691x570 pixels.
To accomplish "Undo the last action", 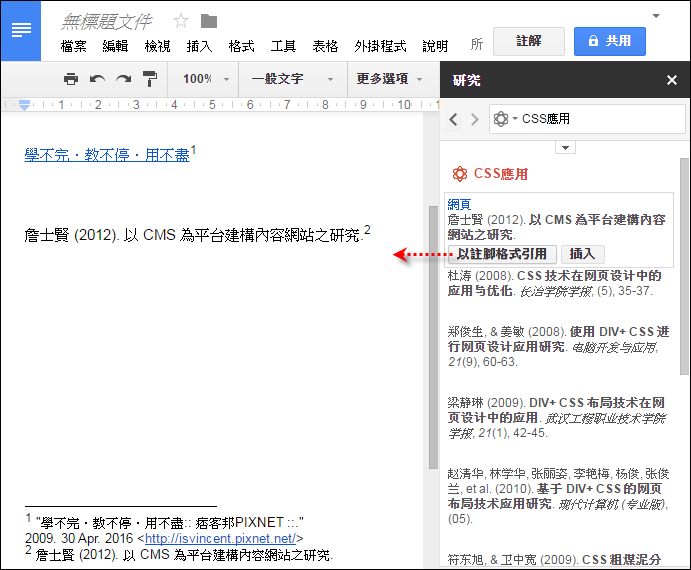I will click(97, 79).
